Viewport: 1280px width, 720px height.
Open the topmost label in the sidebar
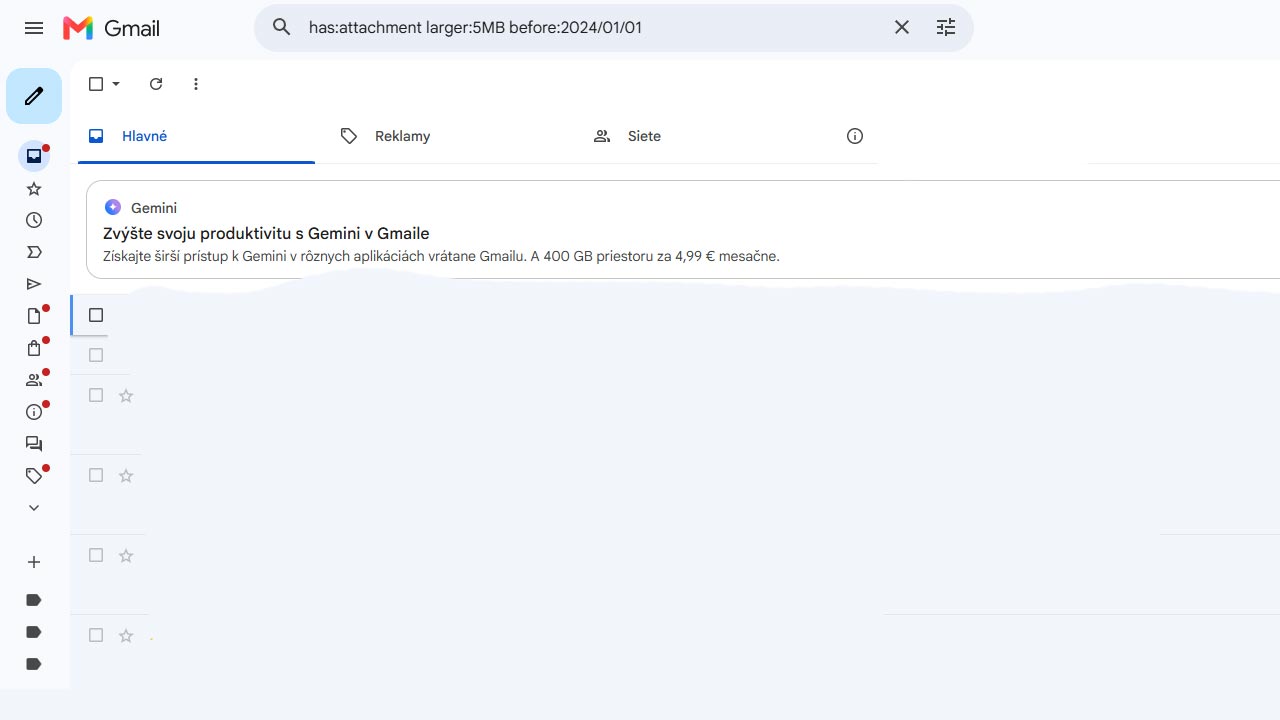coord(34,600)
